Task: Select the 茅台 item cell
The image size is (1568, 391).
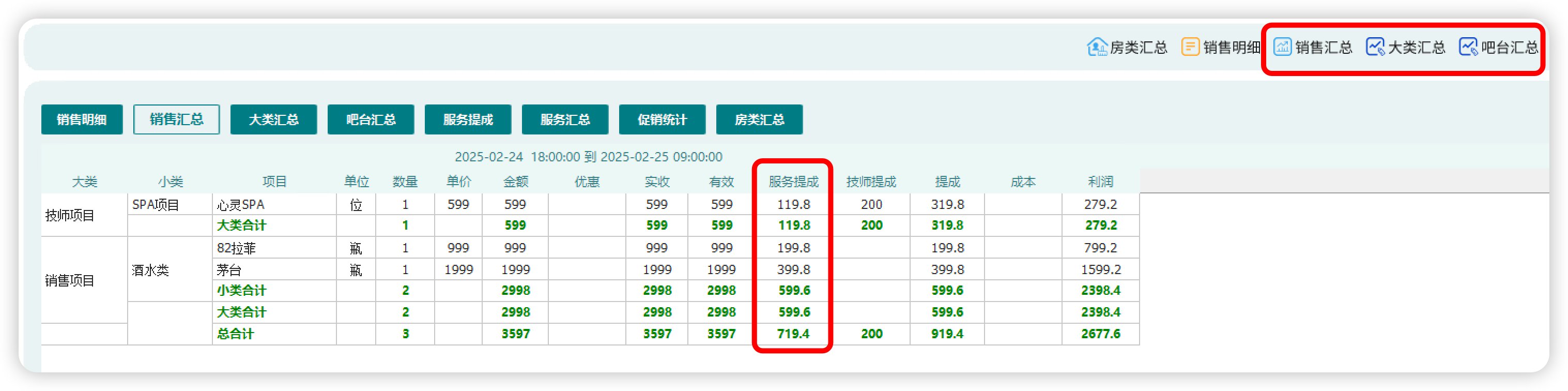Action: click(274, 269)
